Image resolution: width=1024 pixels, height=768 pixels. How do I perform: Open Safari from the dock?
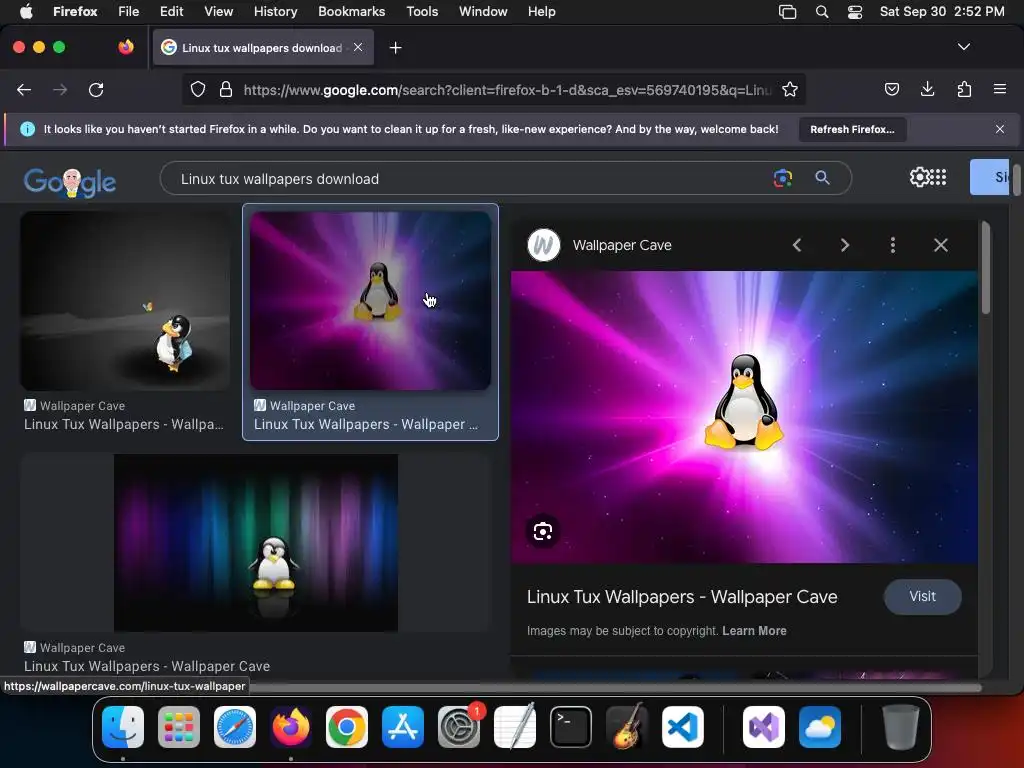coord(235,727)
